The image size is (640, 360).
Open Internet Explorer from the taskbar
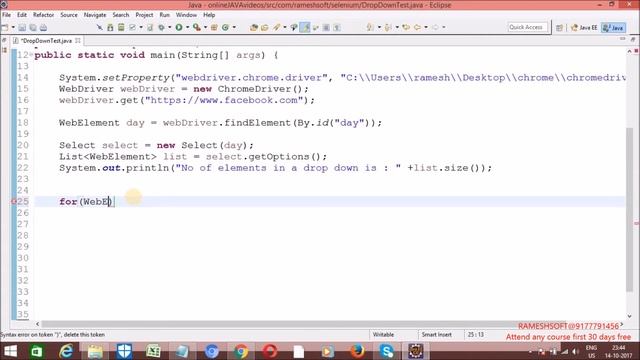click(66, 351)
